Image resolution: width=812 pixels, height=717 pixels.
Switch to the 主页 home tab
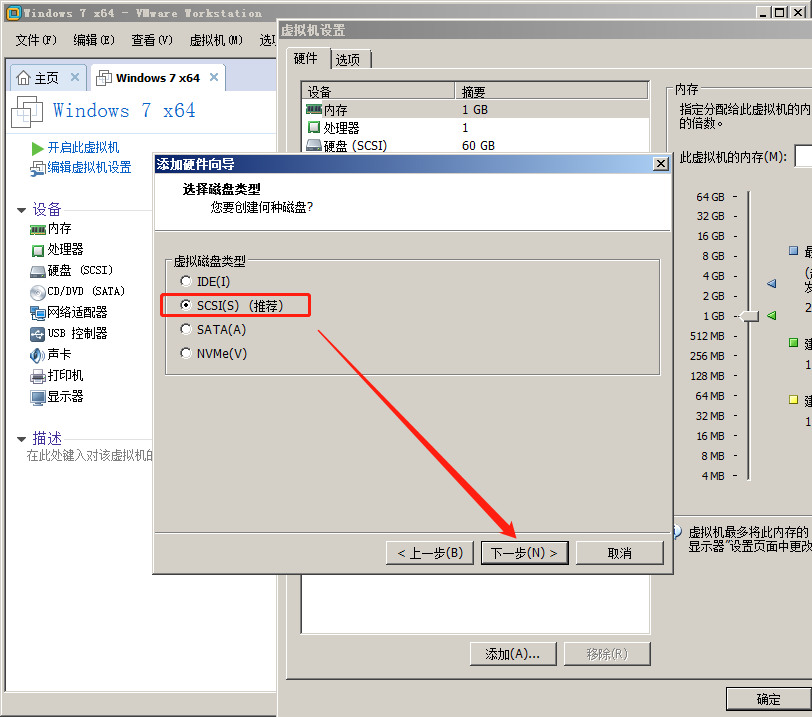click(x=47, y=78)
